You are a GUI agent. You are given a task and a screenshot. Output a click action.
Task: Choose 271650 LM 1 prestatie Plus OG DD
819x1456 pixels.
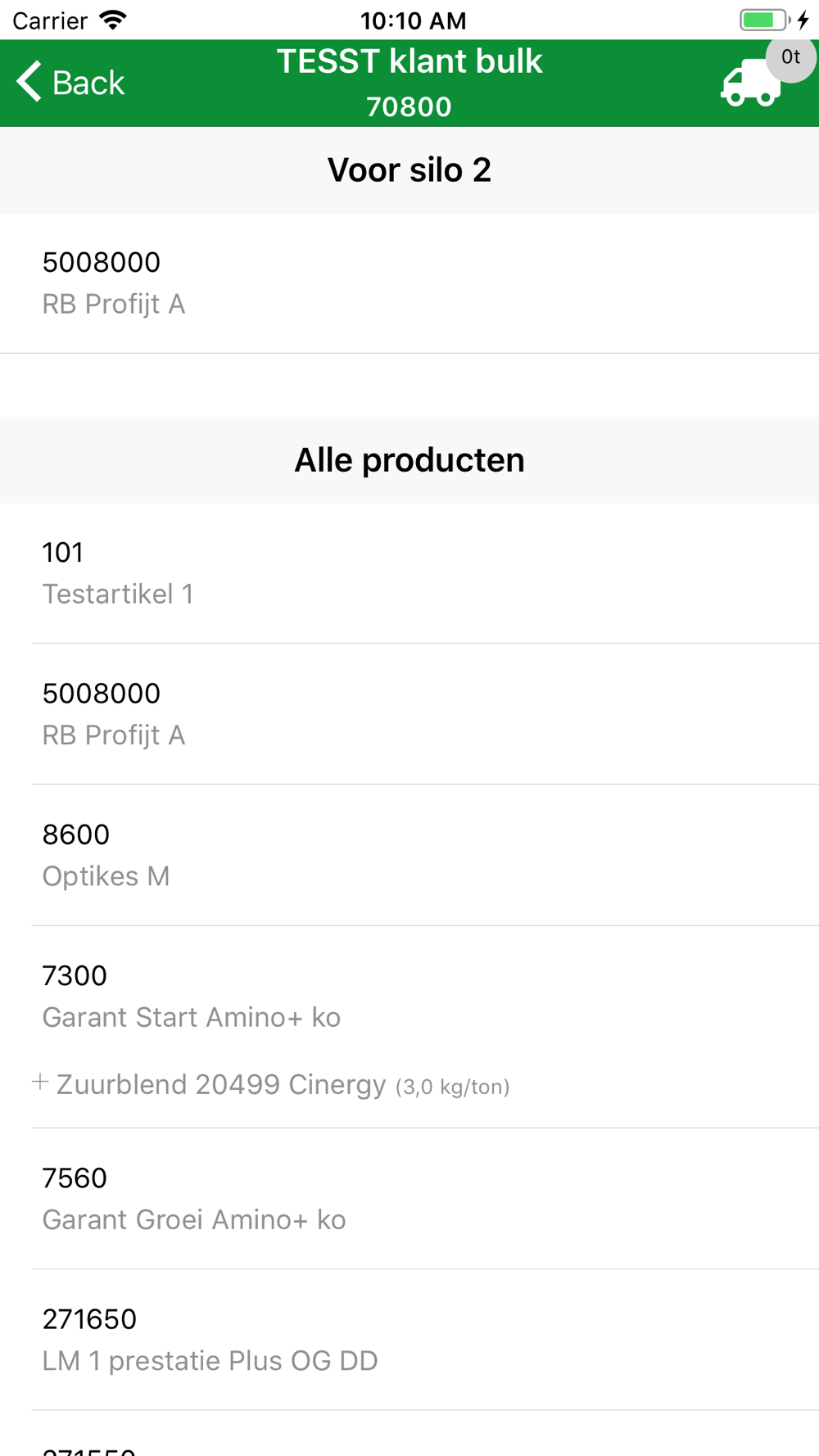pos(409,1340)
